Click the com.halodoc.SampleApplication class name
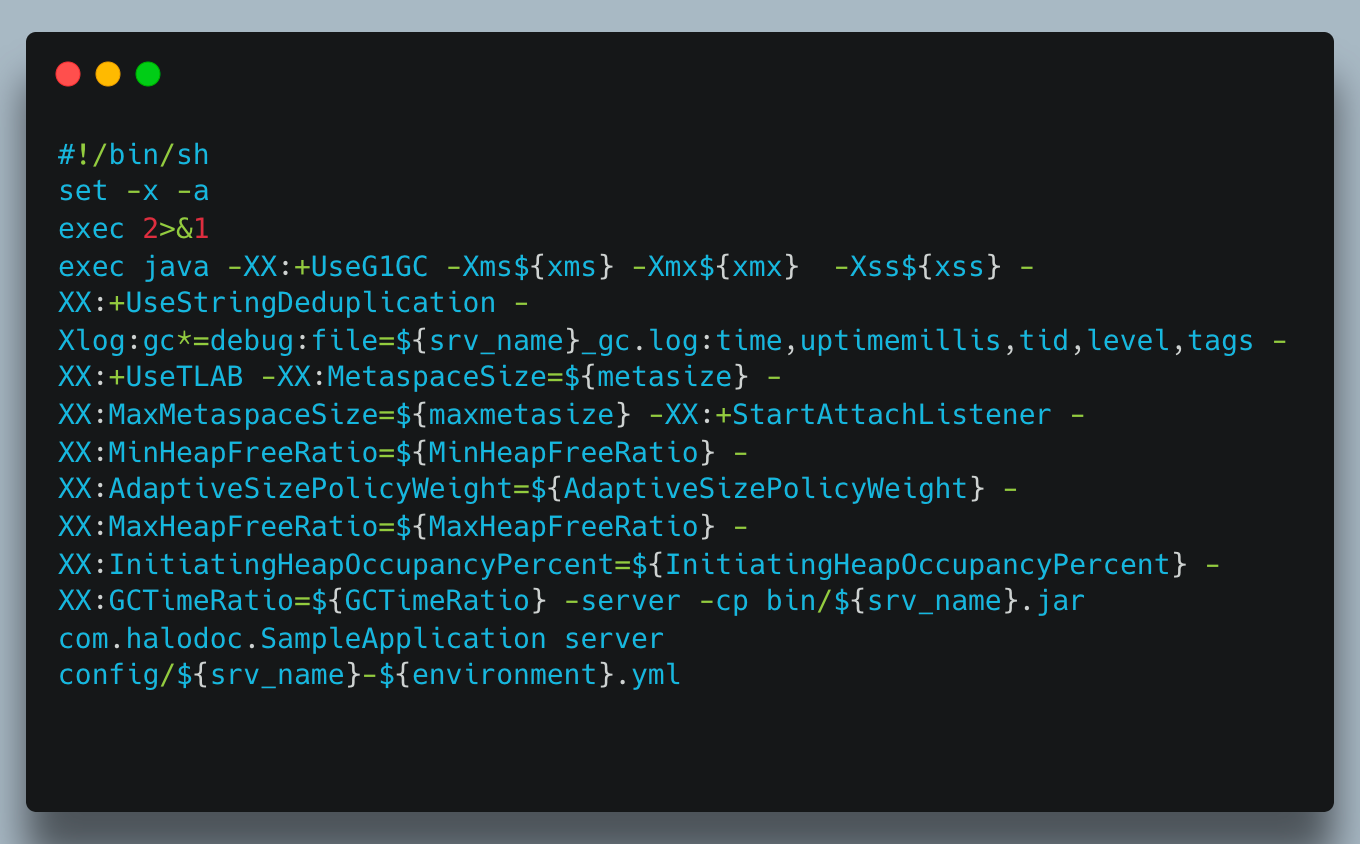This screenshot has width=1360, height=844. (x=302, y=638)
